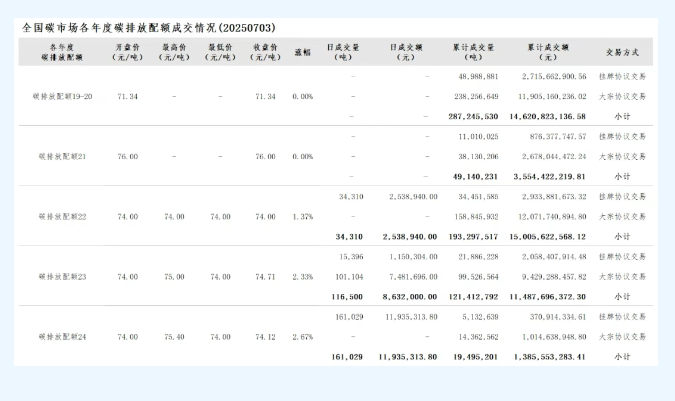The width and height of the screenshot is (675, 401).
Task: Select the row label 碳排放配额23
Action: click(x=62, y=277)
